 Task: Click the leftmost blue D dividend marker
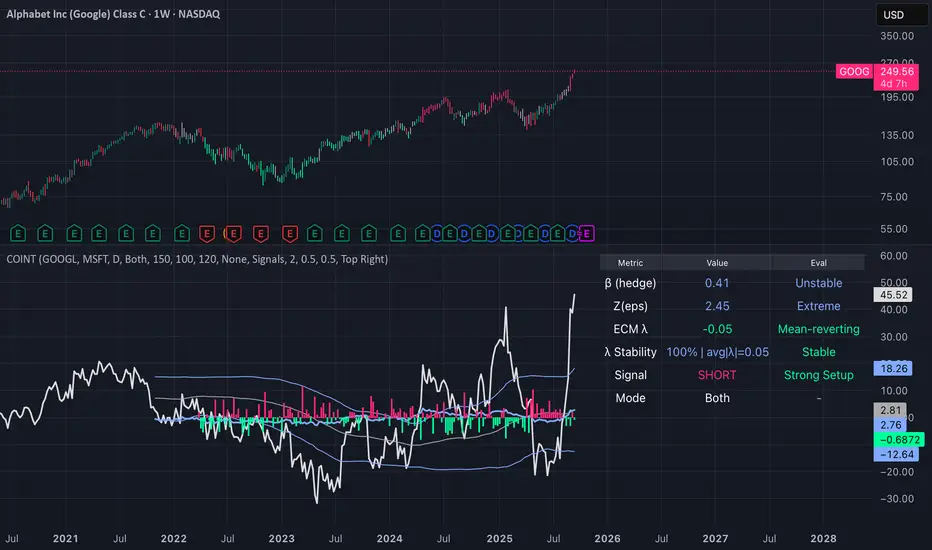point(437,234)
